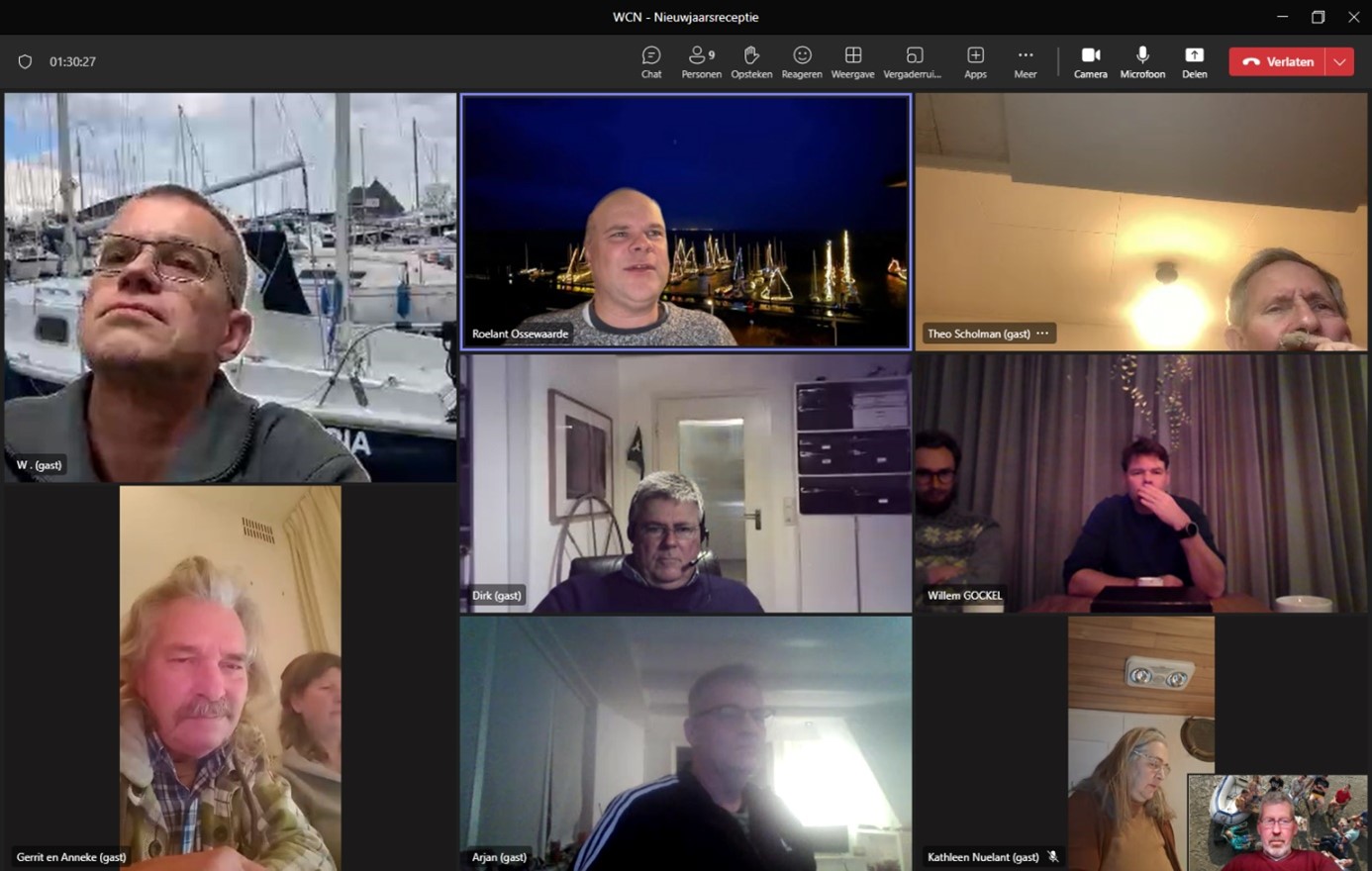
Task: Click Kathleen Nuelant's muted microphone icon
Action: 1053,857
